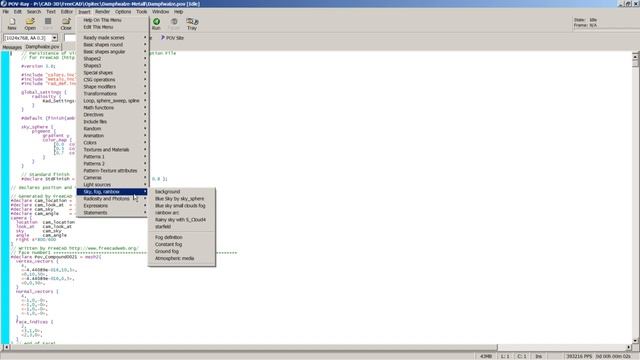Expand Basic shapes angular submenu
The image size is (640, 360).
(113, 51)
